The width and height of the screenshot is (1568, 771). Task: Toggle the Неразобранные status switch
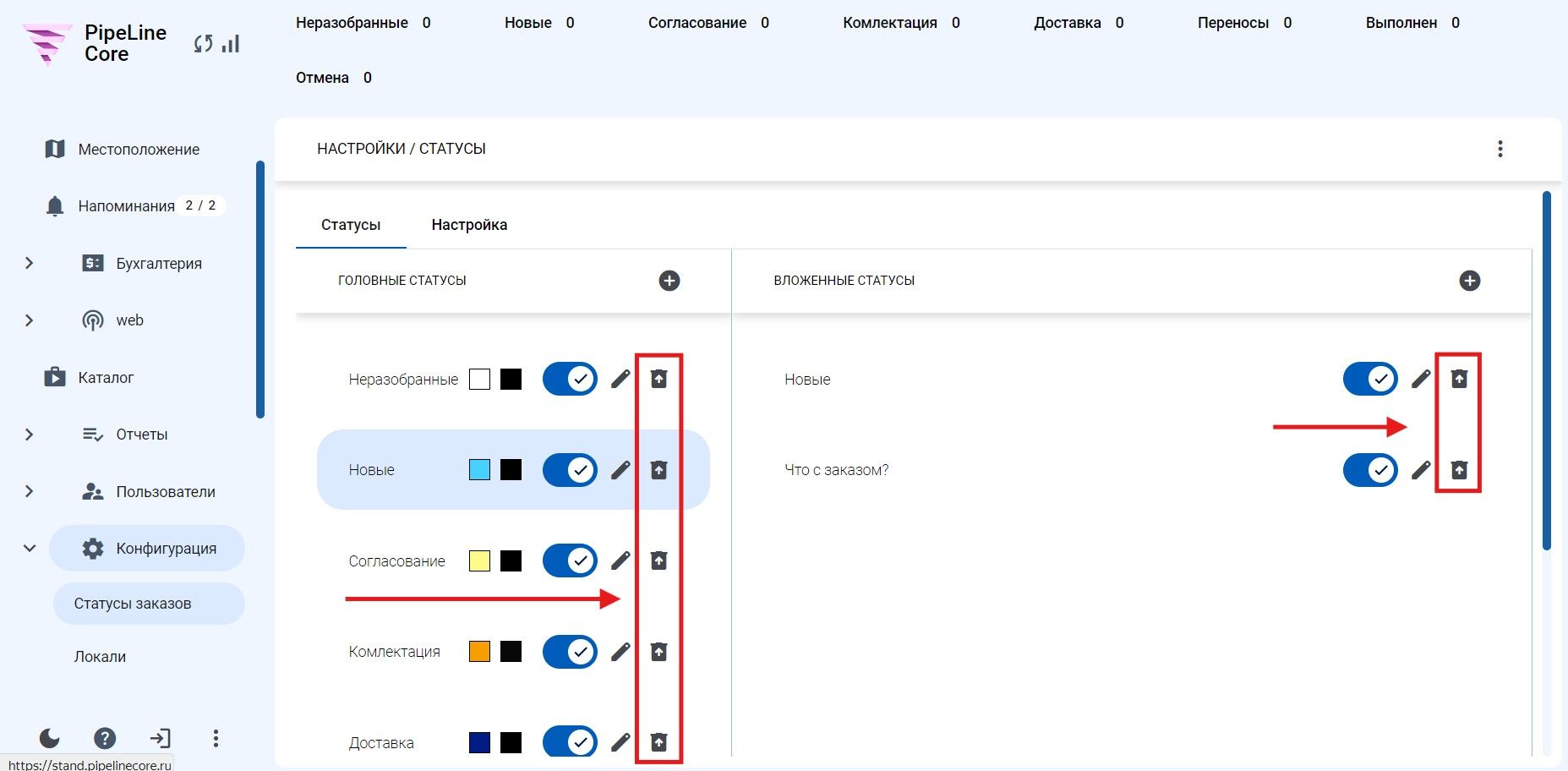[570, 379]
